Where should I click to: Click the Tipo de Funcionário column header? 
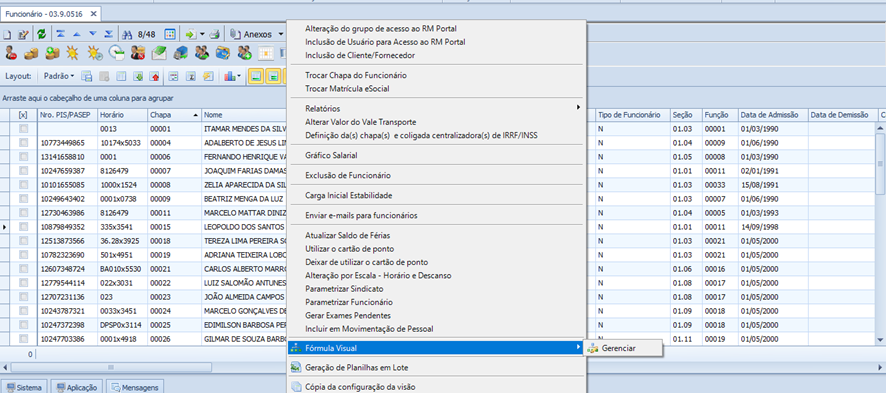pyautogui.click(x=633, y=115)
